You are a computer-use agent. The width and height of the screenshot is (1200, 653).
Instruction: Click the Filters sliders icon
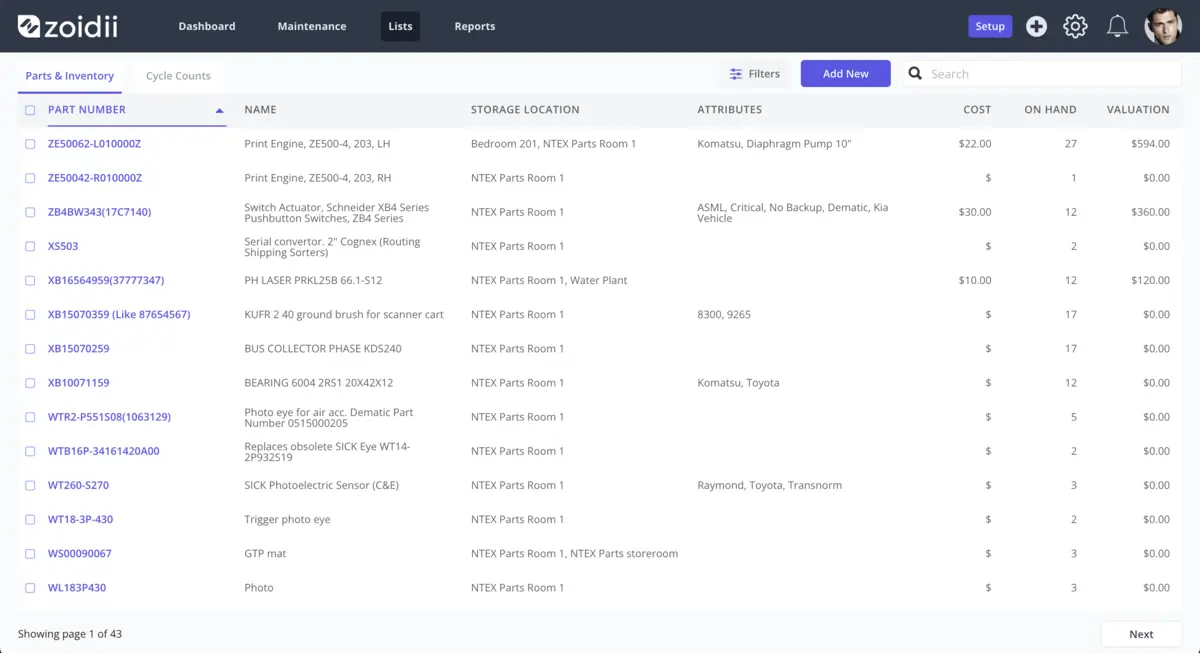736,74
